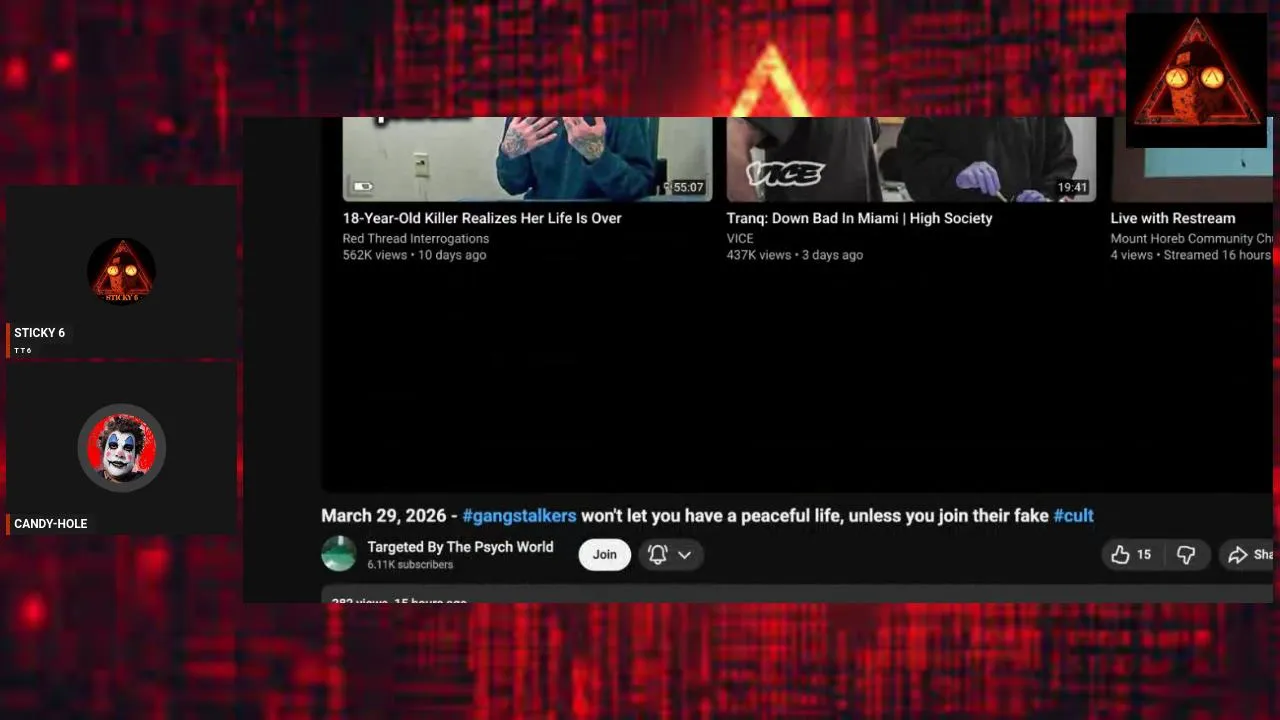This screenshot has width=1280, height=720.
Task: Click the Tranq: Down Bad In Miami title
Action: 859,218
